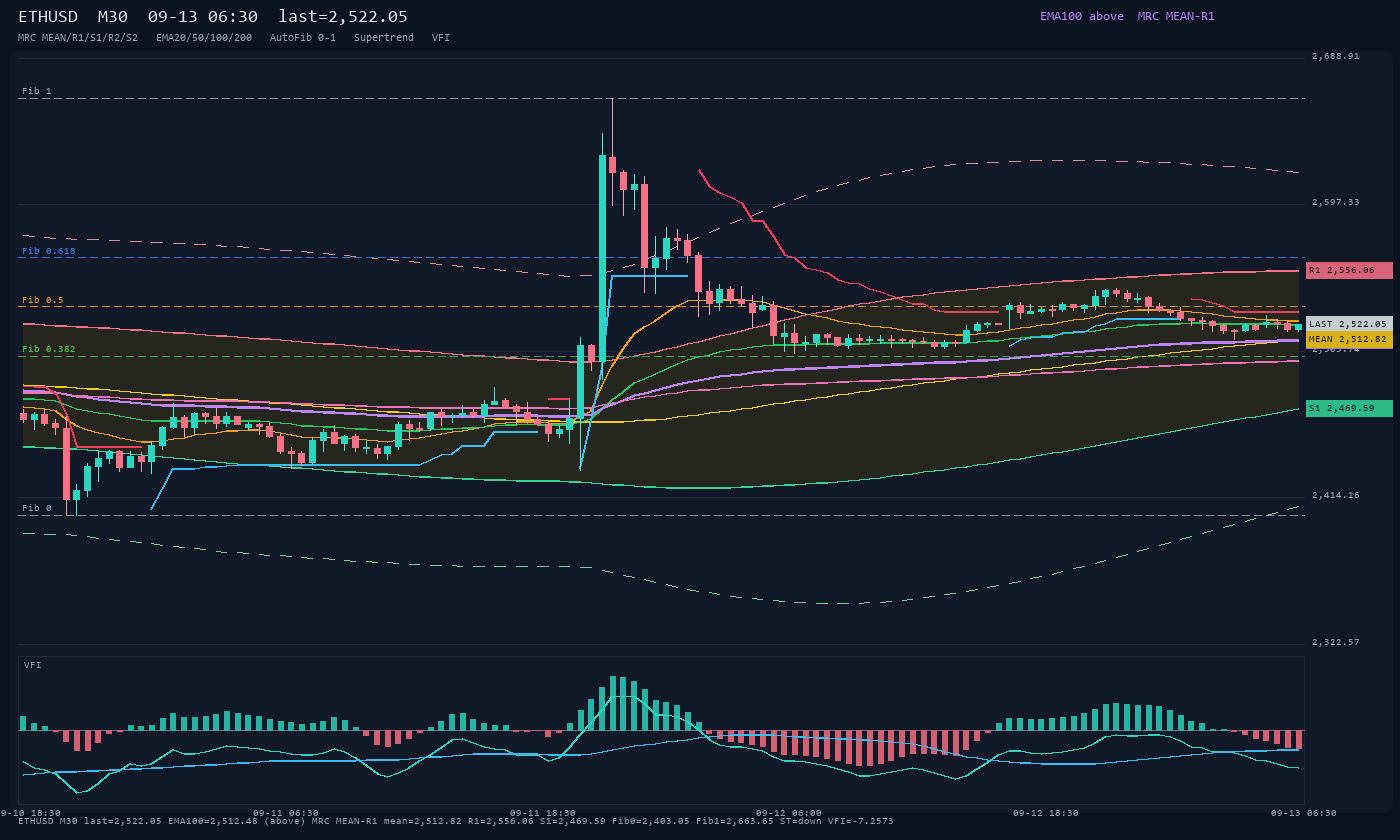Click the VFI panel title

33,665
